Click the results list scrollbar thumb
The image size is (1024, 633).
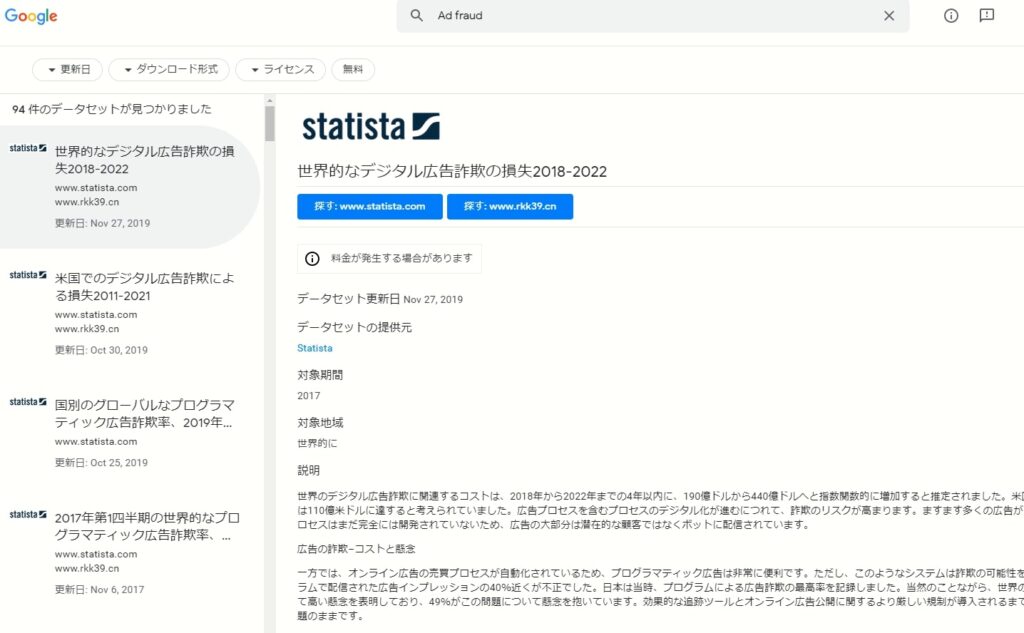(270, 123)
